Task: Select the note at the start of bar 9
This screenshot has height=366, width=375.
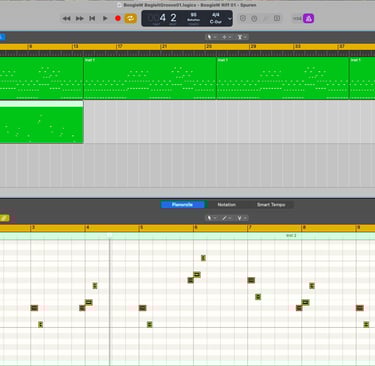Action: pos(360,308)
